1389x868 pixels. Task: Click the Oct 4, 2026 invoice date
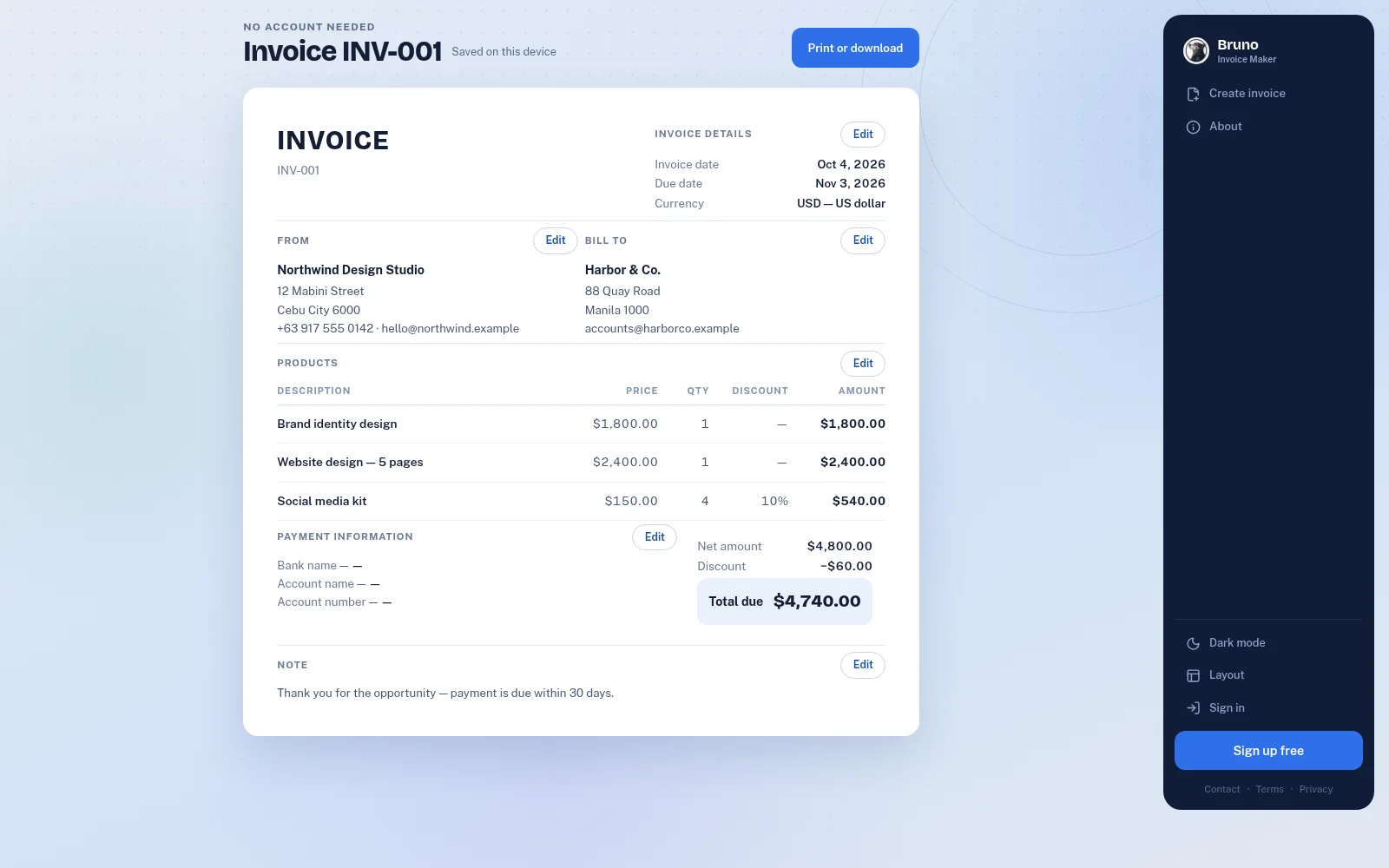[x=851, y=165]
